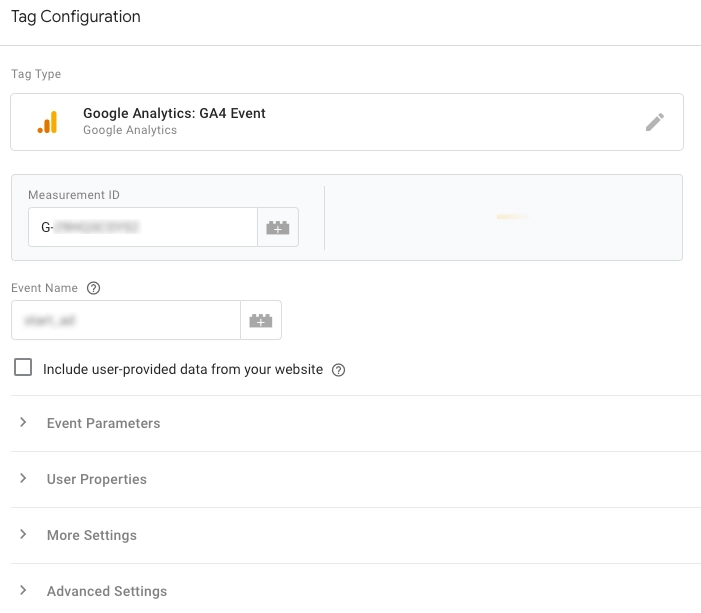Viewport: 701px width, 613px height.
Task: Click the Include user-provided data label text
Action: pyautogui.click(x=183, y=369)
